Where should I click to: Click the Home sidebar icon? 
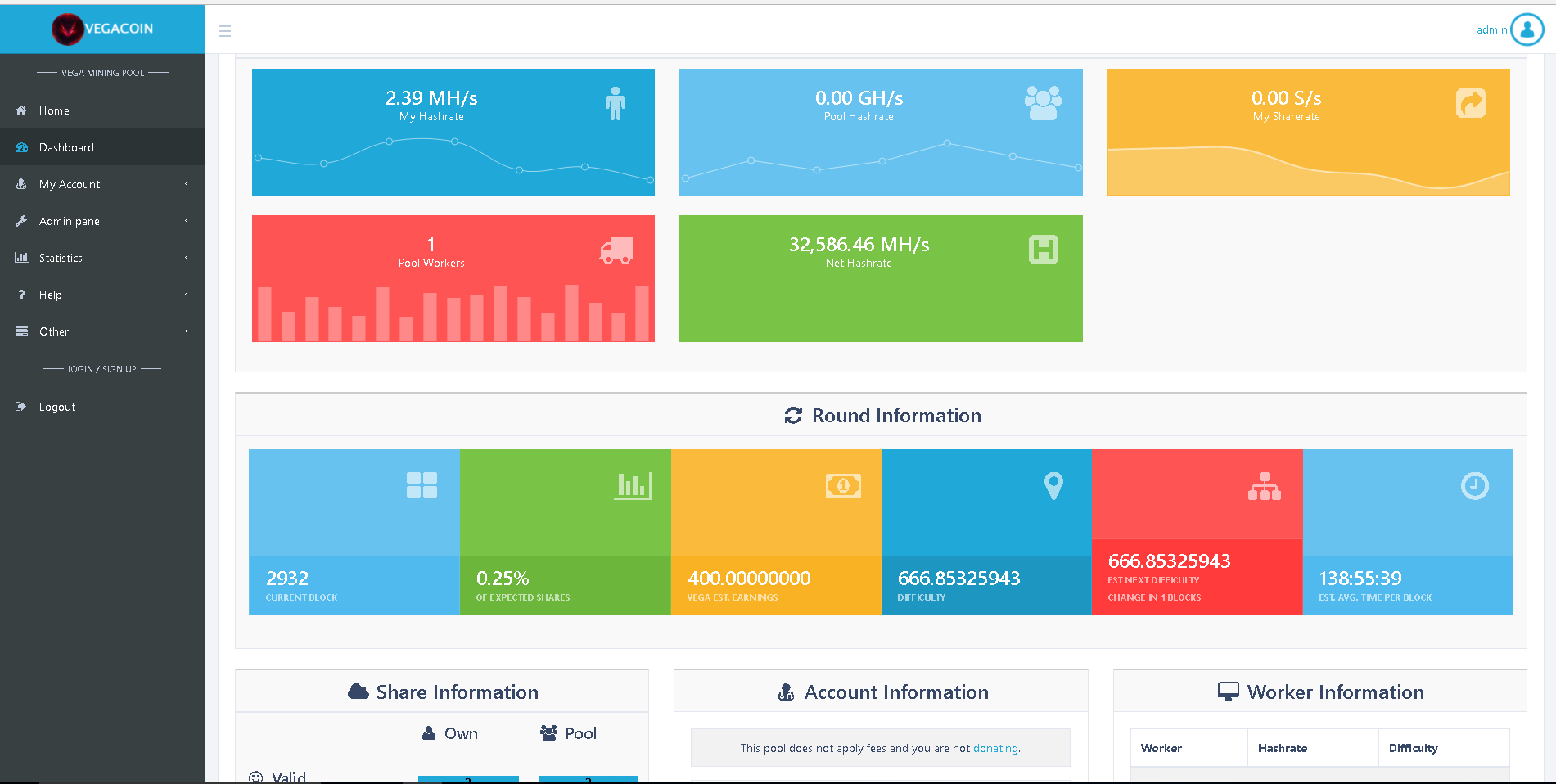coord(21,110)
